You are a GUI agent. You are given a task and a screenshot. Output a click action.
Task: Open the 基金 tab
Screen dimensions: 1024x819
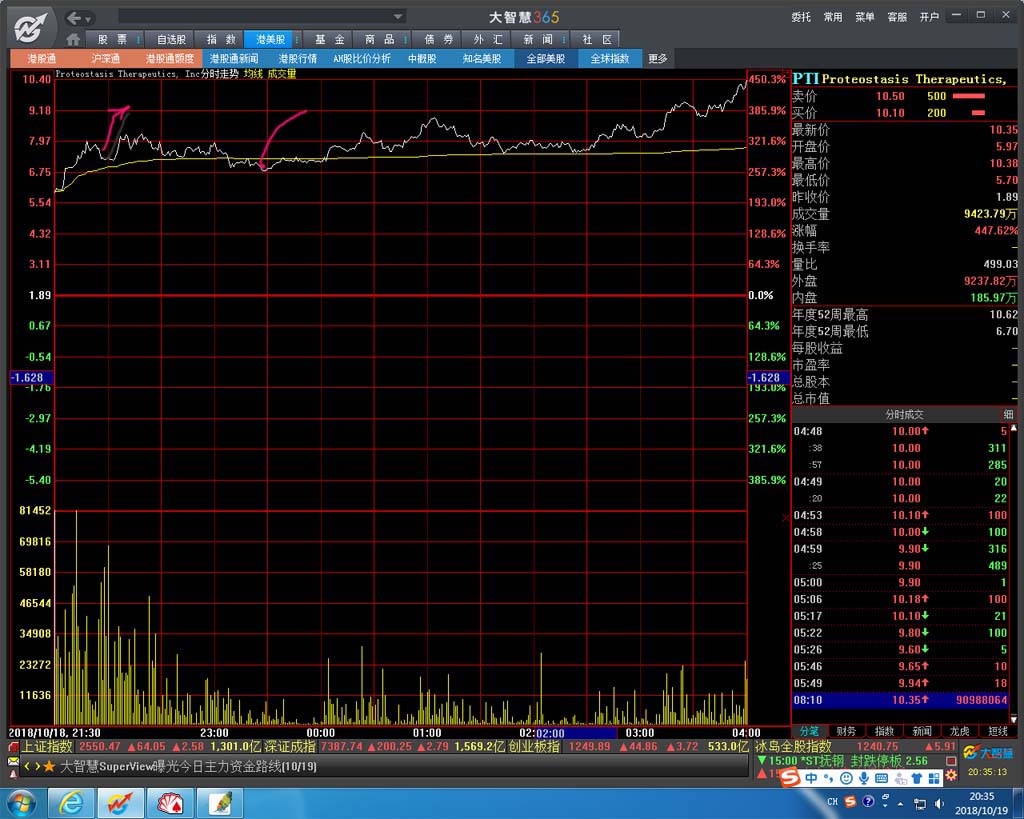[329, 39]
